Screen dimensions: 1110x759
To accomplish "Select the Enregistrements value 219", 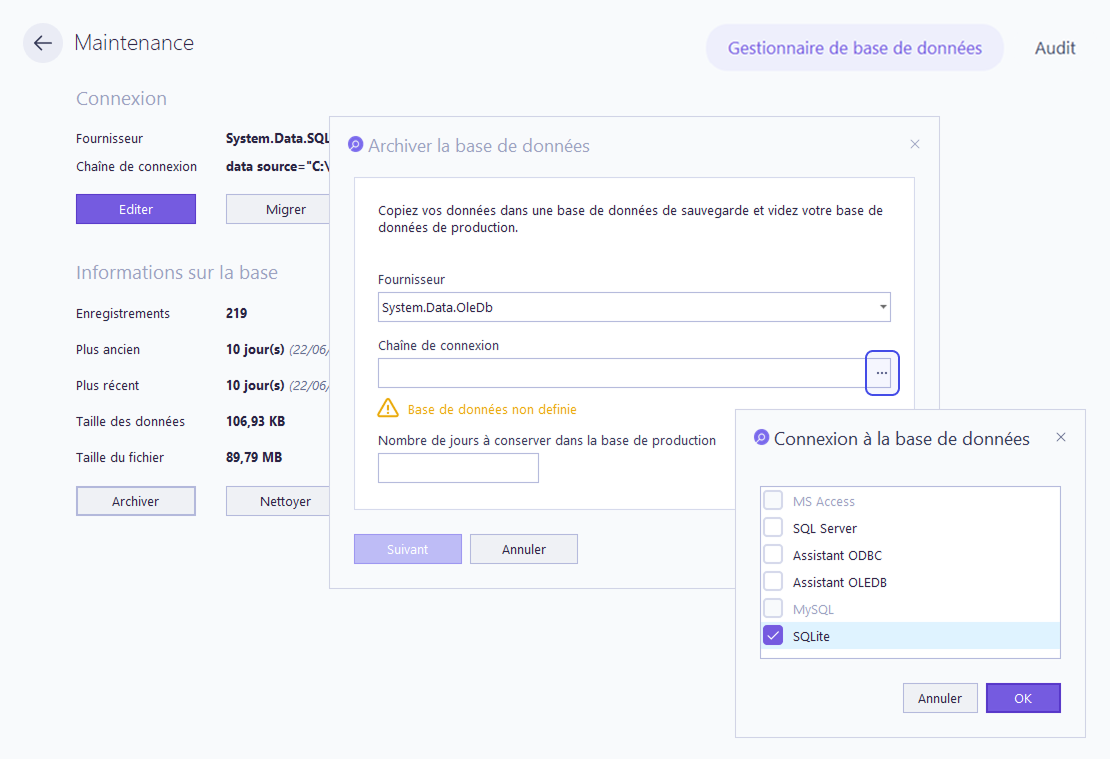I will point(236,313).
